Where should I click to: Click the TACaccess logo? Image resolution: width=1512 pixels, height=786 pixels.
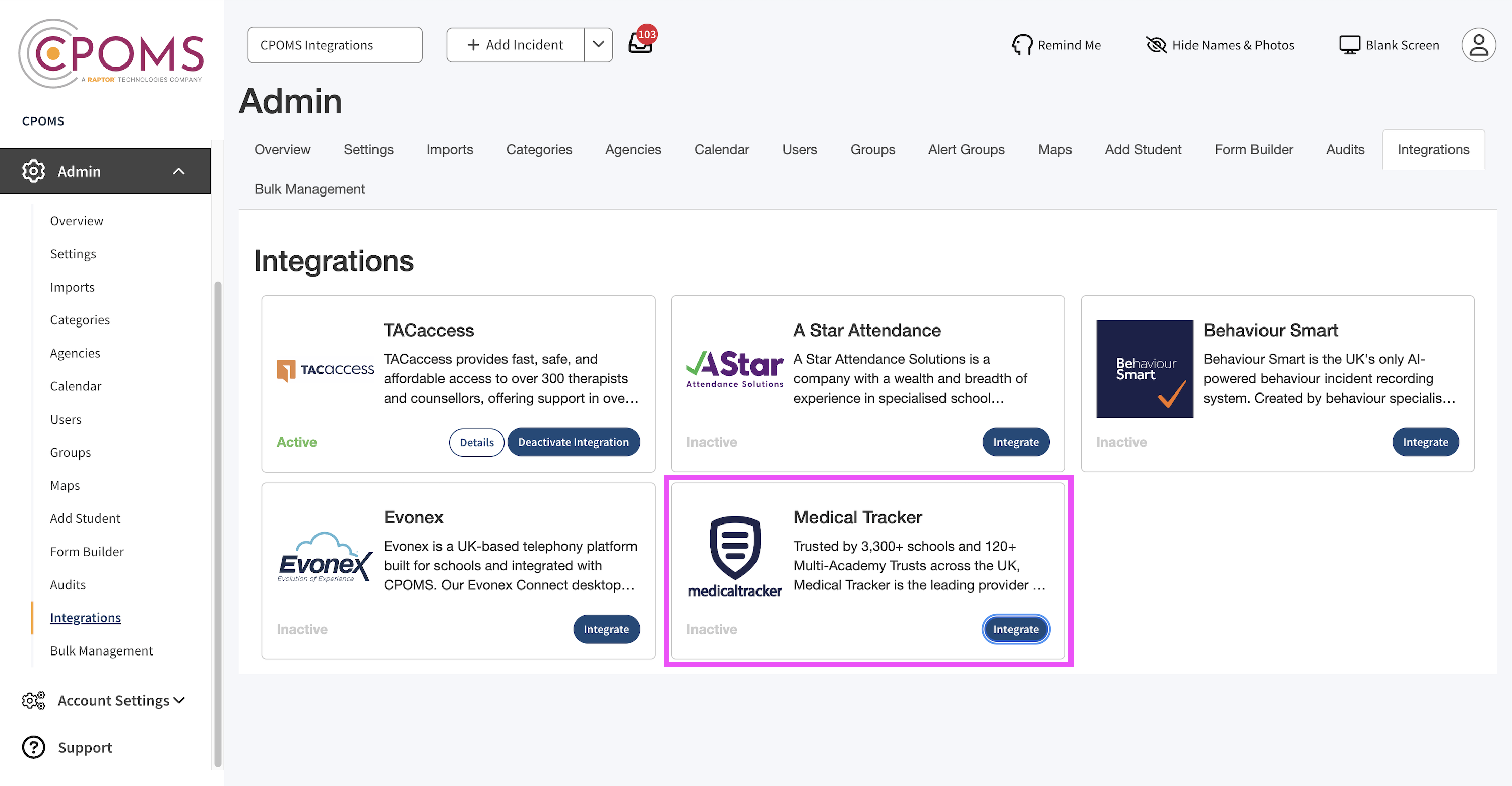325,370
